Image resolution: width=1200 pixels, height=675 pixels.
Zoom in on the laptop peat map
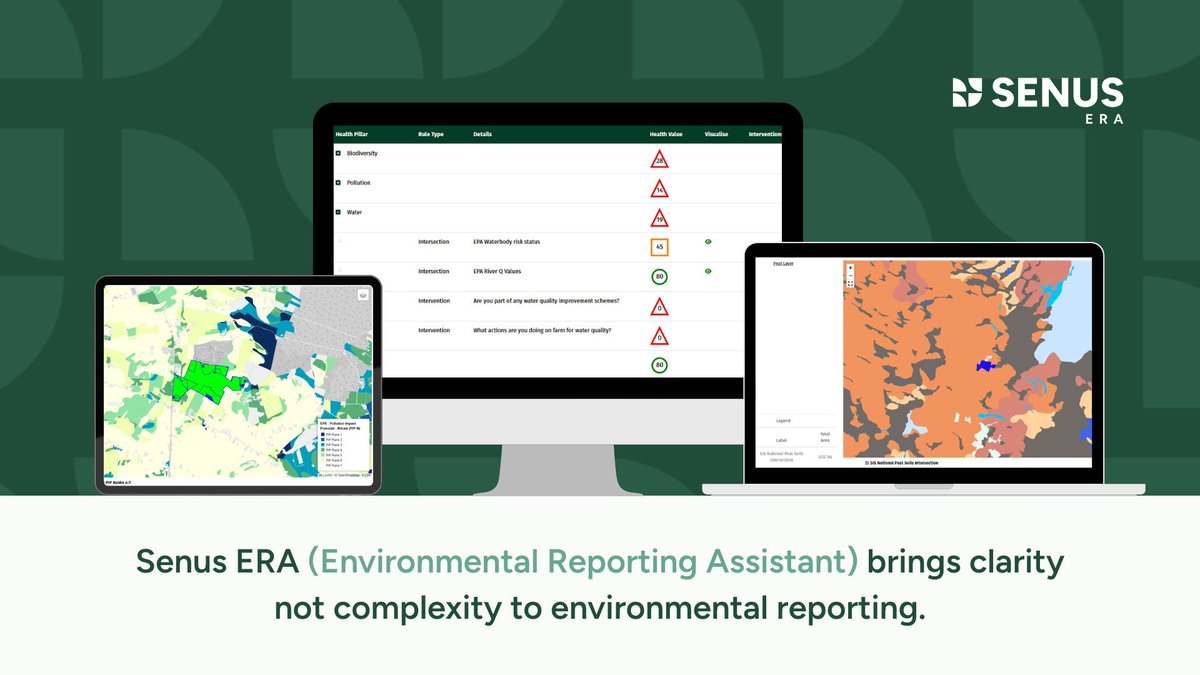[850, 267]
